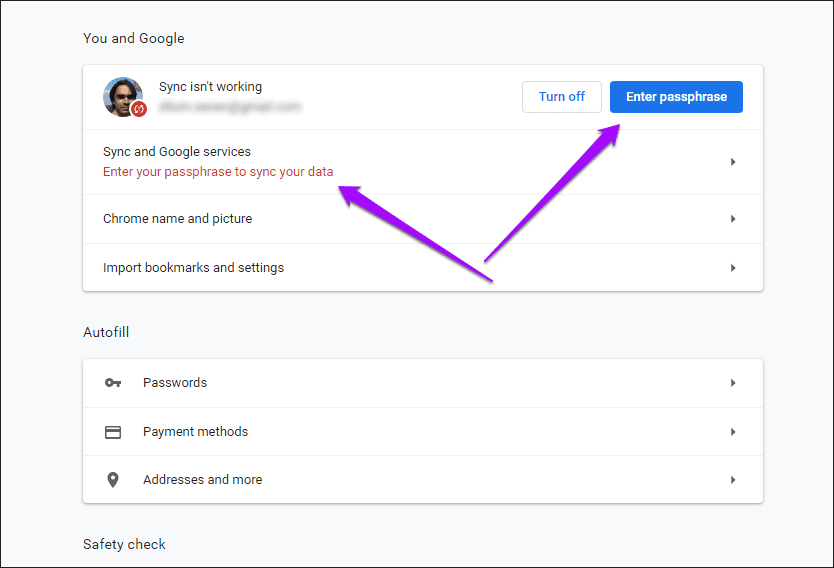Click the 'Sync isn't working' status text
The height and width of the screenshot is (568, 834).
[210, 87]
